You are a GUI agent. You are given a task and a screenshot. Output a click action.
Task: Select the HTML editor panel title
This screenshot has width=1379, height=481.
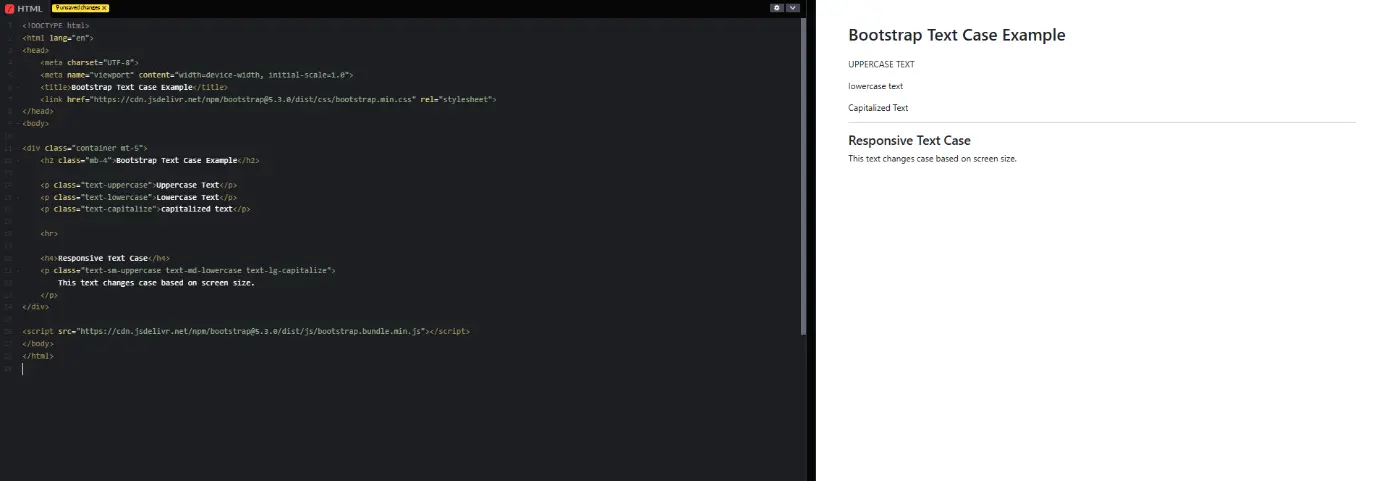coord(30,8)
